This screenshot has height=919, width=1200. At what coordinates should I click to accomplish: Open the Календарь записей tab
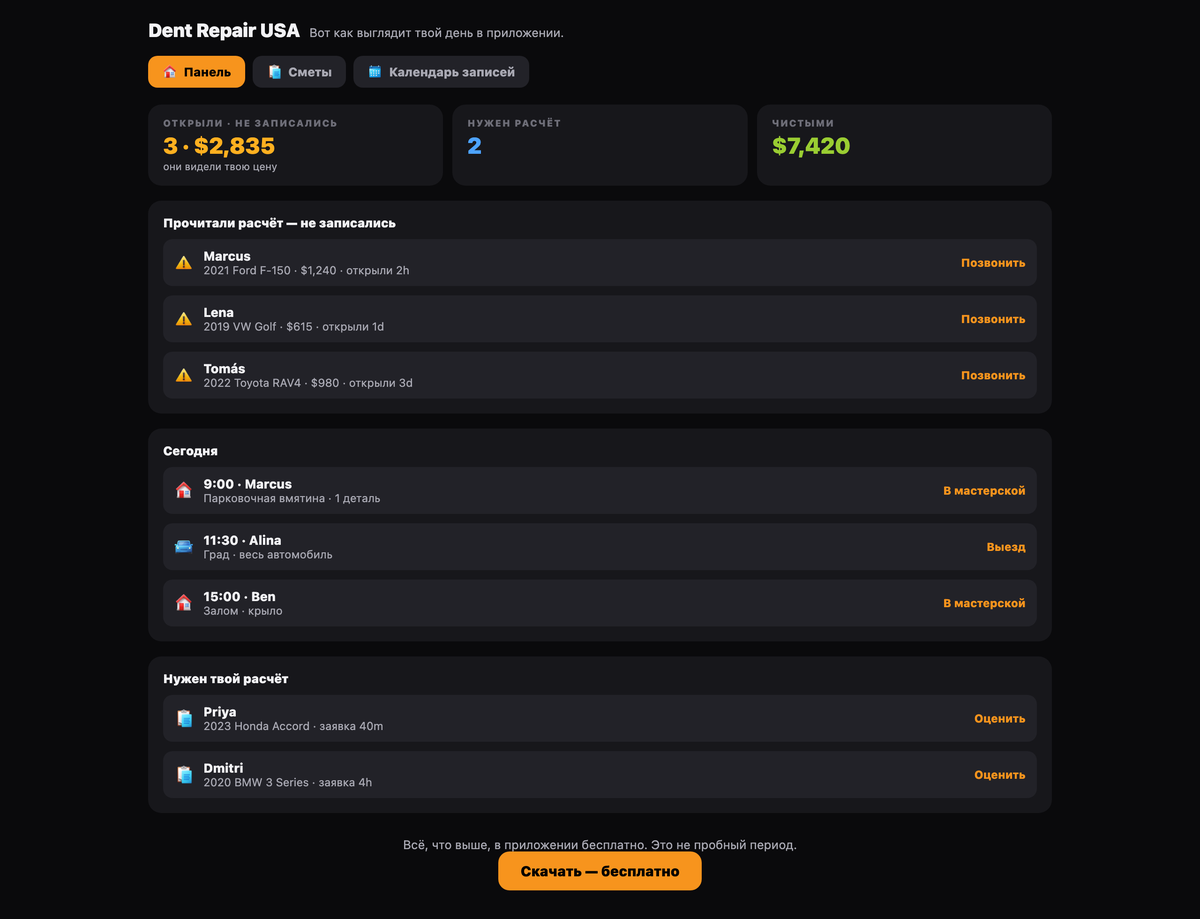point(441,72)
